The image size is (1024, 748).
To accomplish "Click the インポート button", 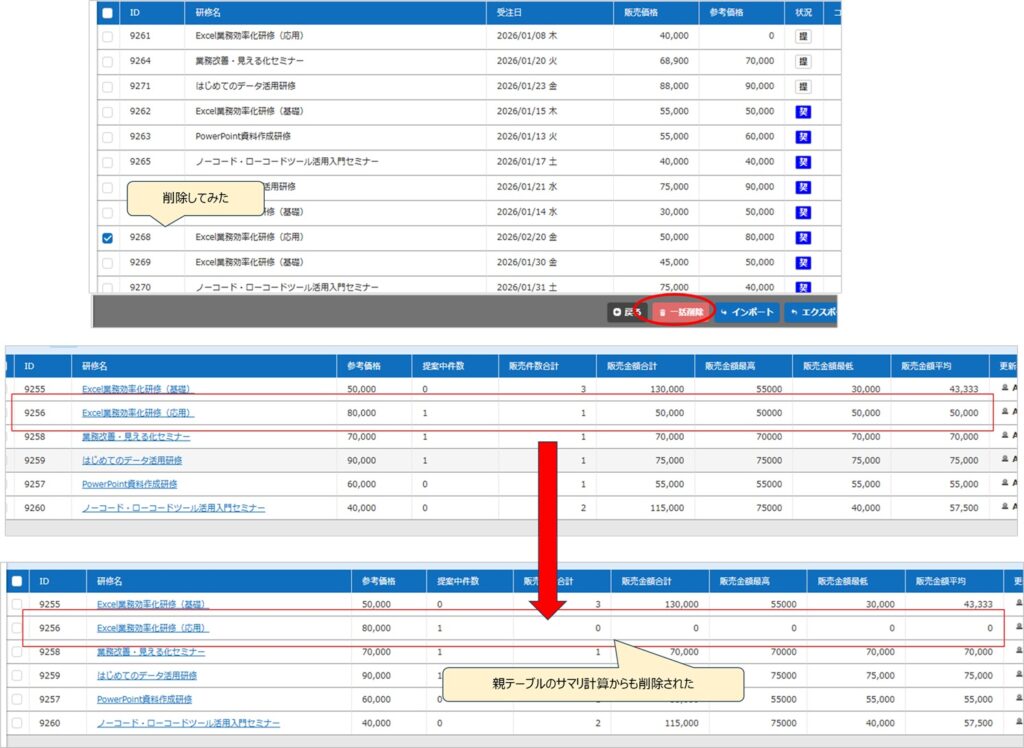I will pyautogui.click(x=747, y=312).
